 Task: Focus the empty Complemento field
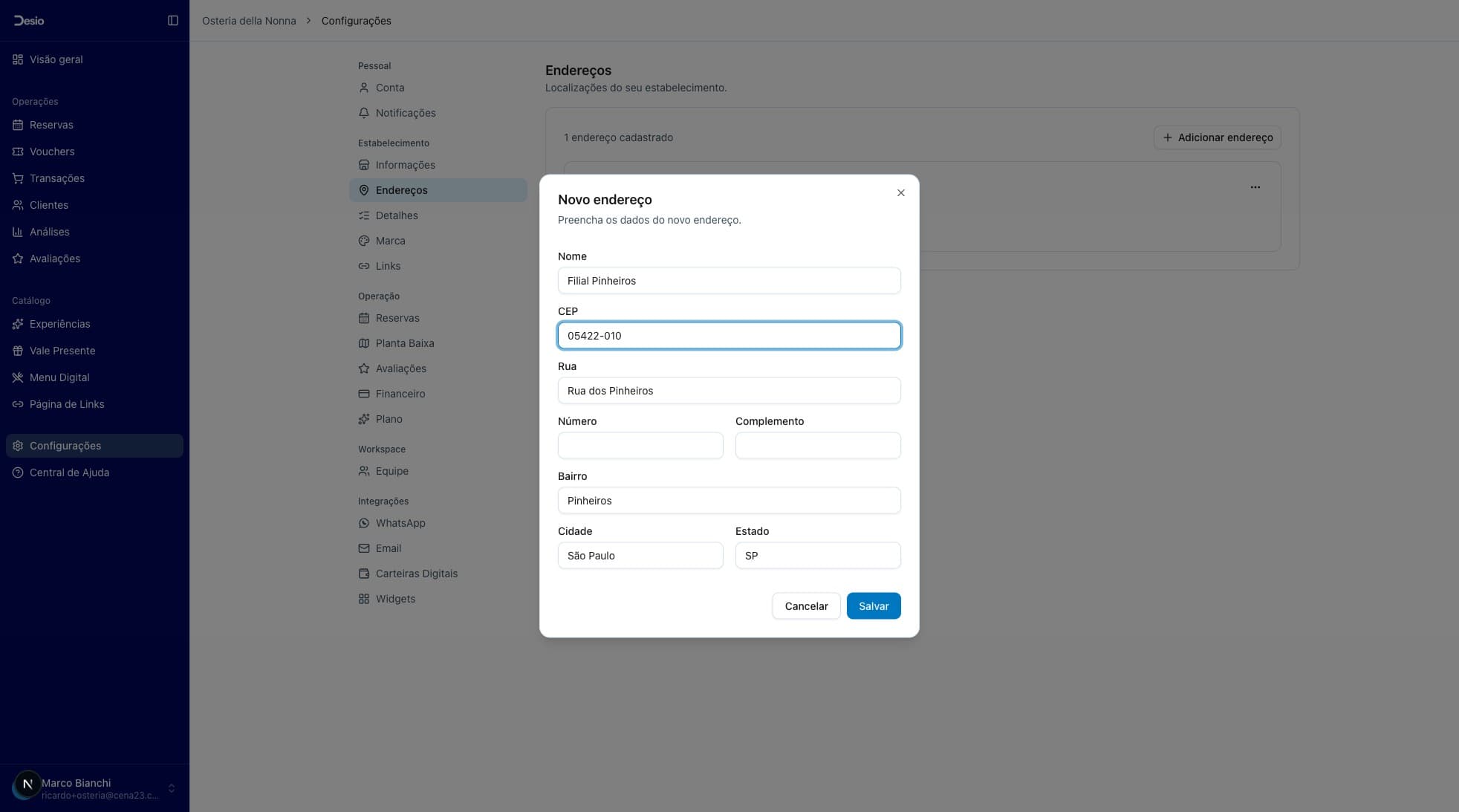[818, 446]
